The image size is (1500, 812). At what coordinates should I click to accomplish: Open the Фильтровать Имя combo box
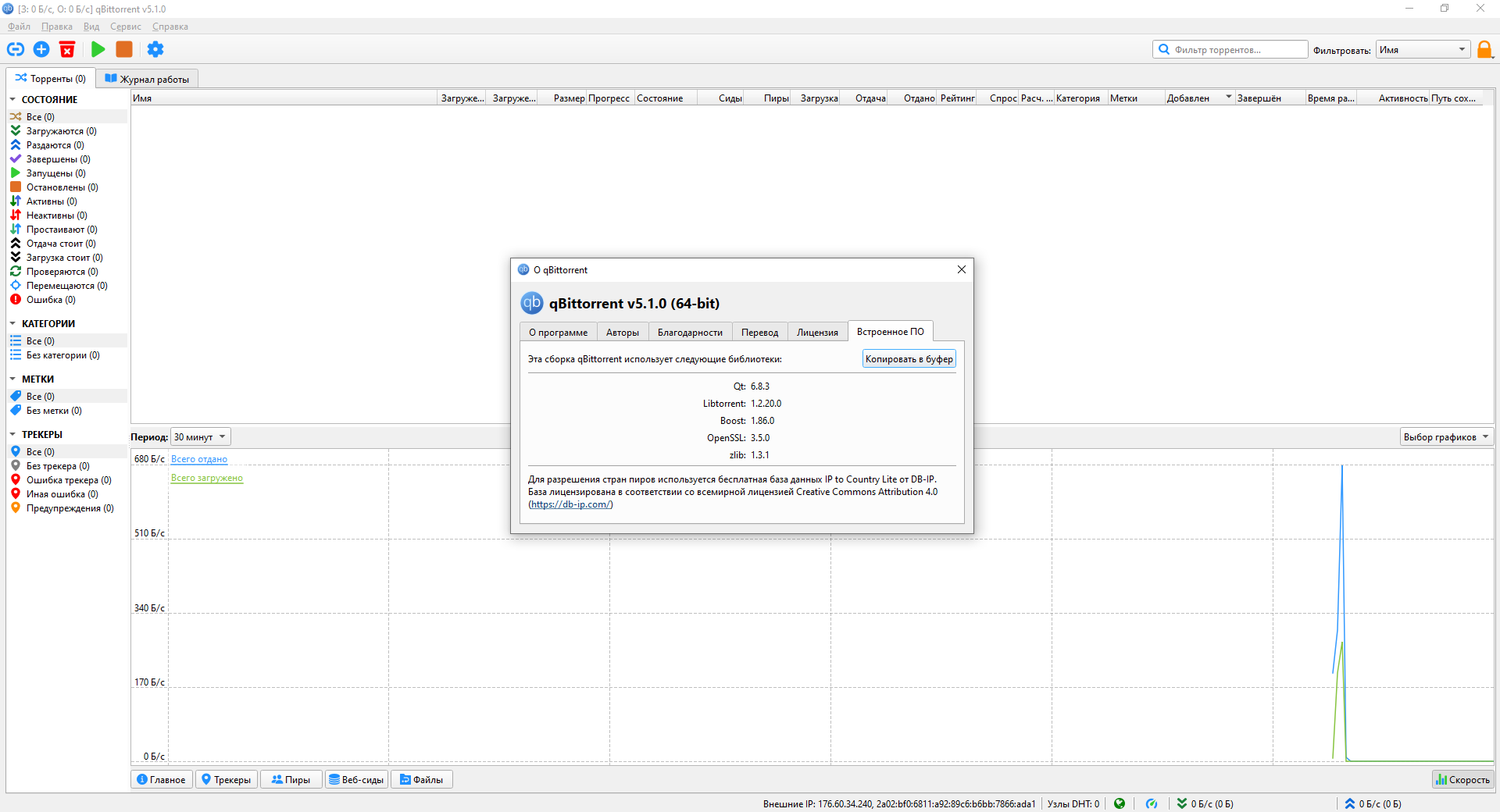click(1423, 50)
